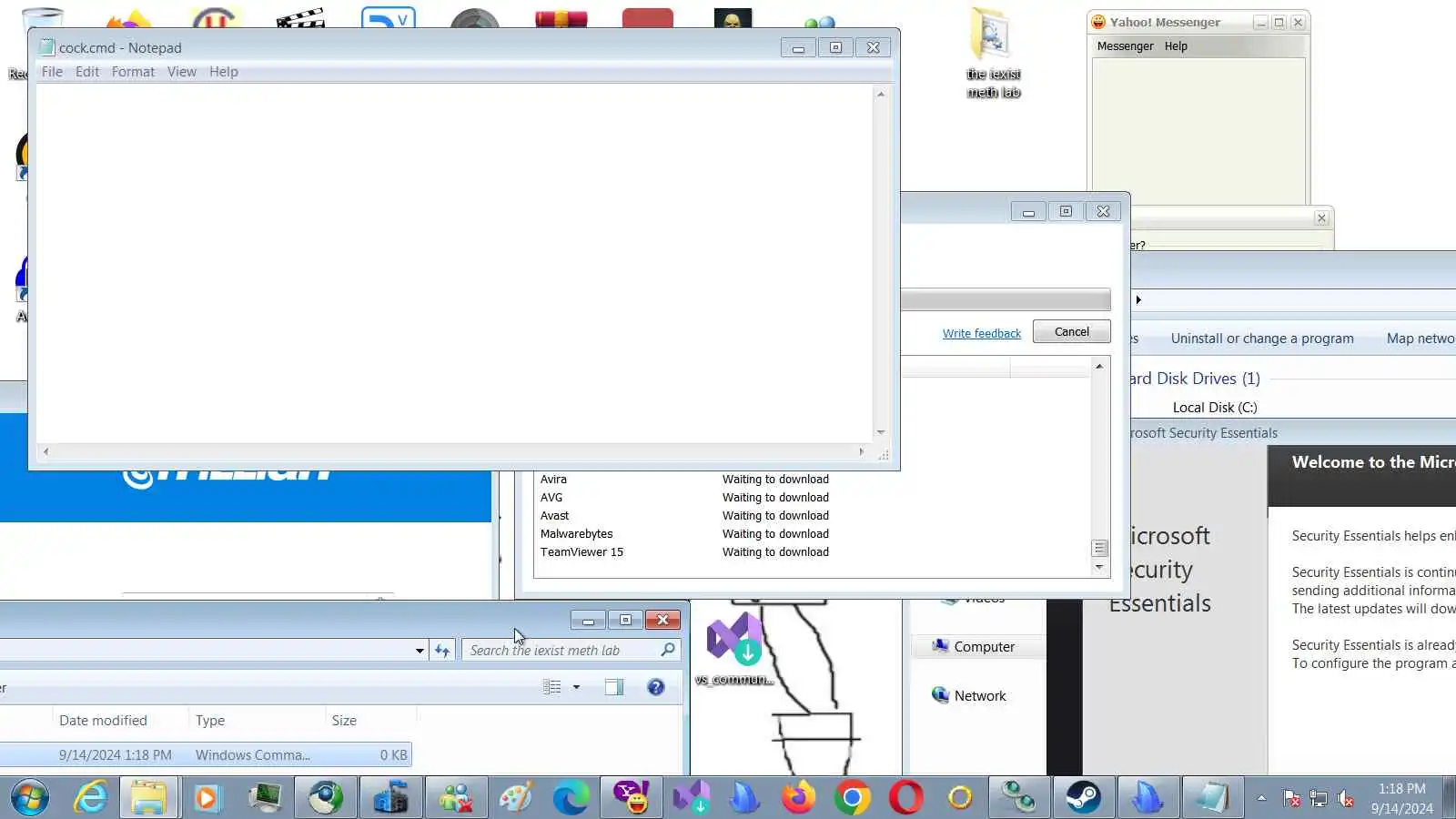Close the small dialog under Yahoo Messenger
Viewport: 1456px width, 819px height.
pyautogui.click(x=1321, y=218)
